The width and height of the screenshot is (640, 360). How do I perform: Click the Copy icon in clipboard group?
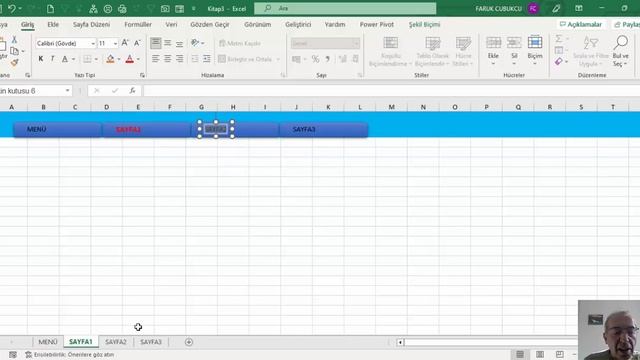tap(14, 51)
